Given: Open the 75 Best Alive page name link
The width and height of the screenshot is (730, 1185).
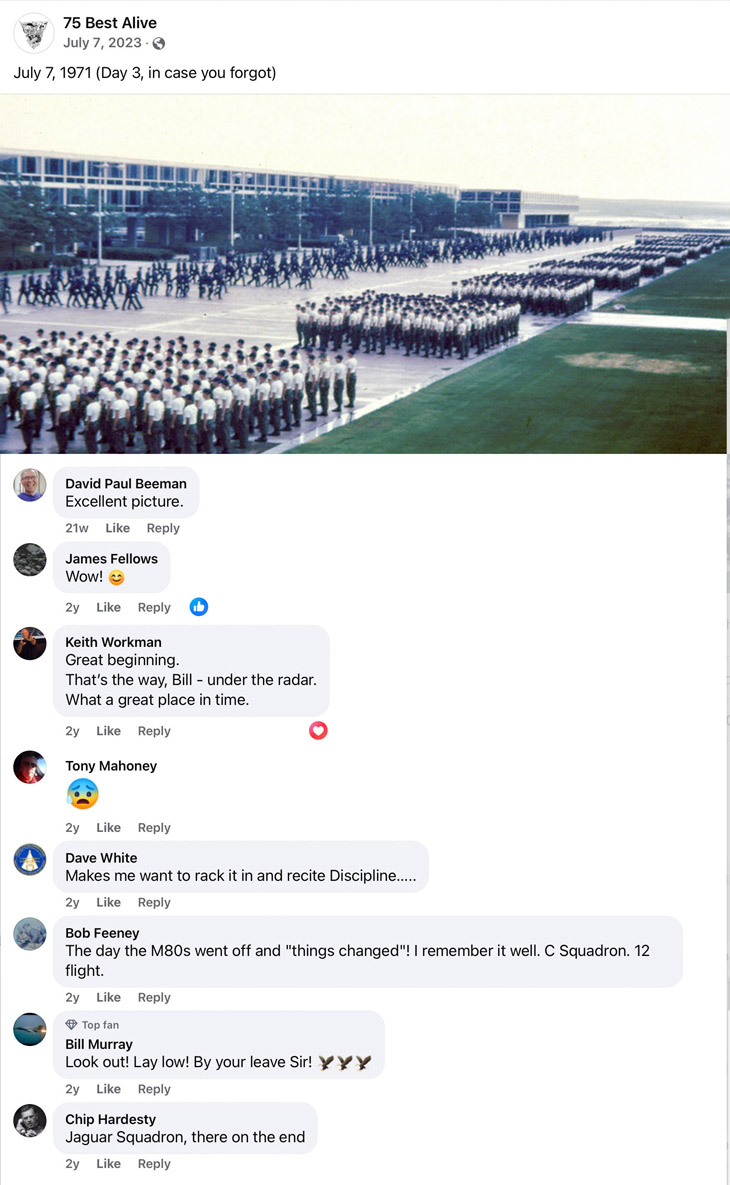Looking at the screenshot, I should pyautogui.click(x=110, y=23).
